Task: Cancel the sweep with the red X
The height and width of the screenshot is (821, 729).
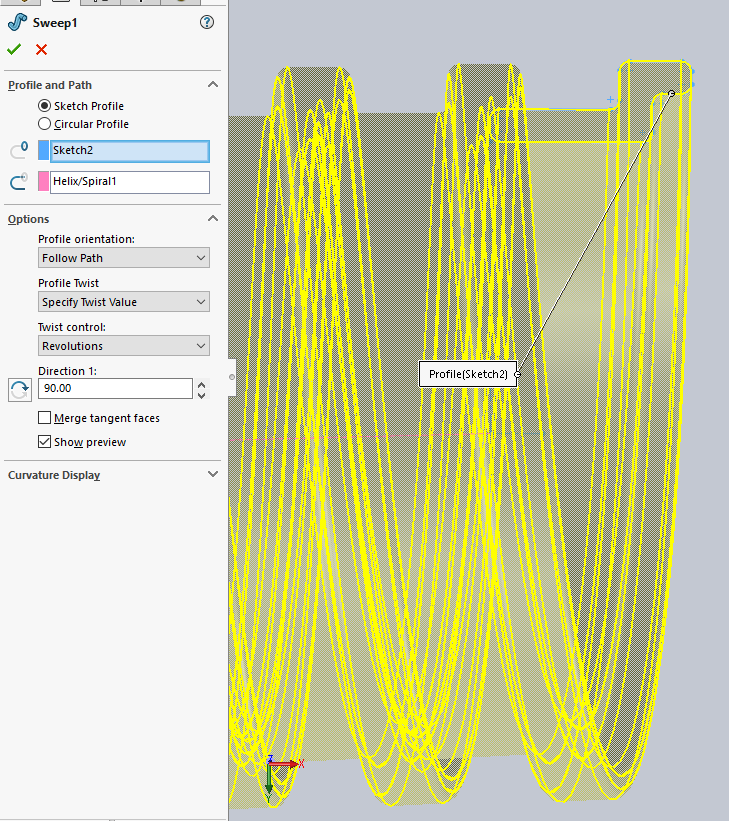Action: coord(41,50)
